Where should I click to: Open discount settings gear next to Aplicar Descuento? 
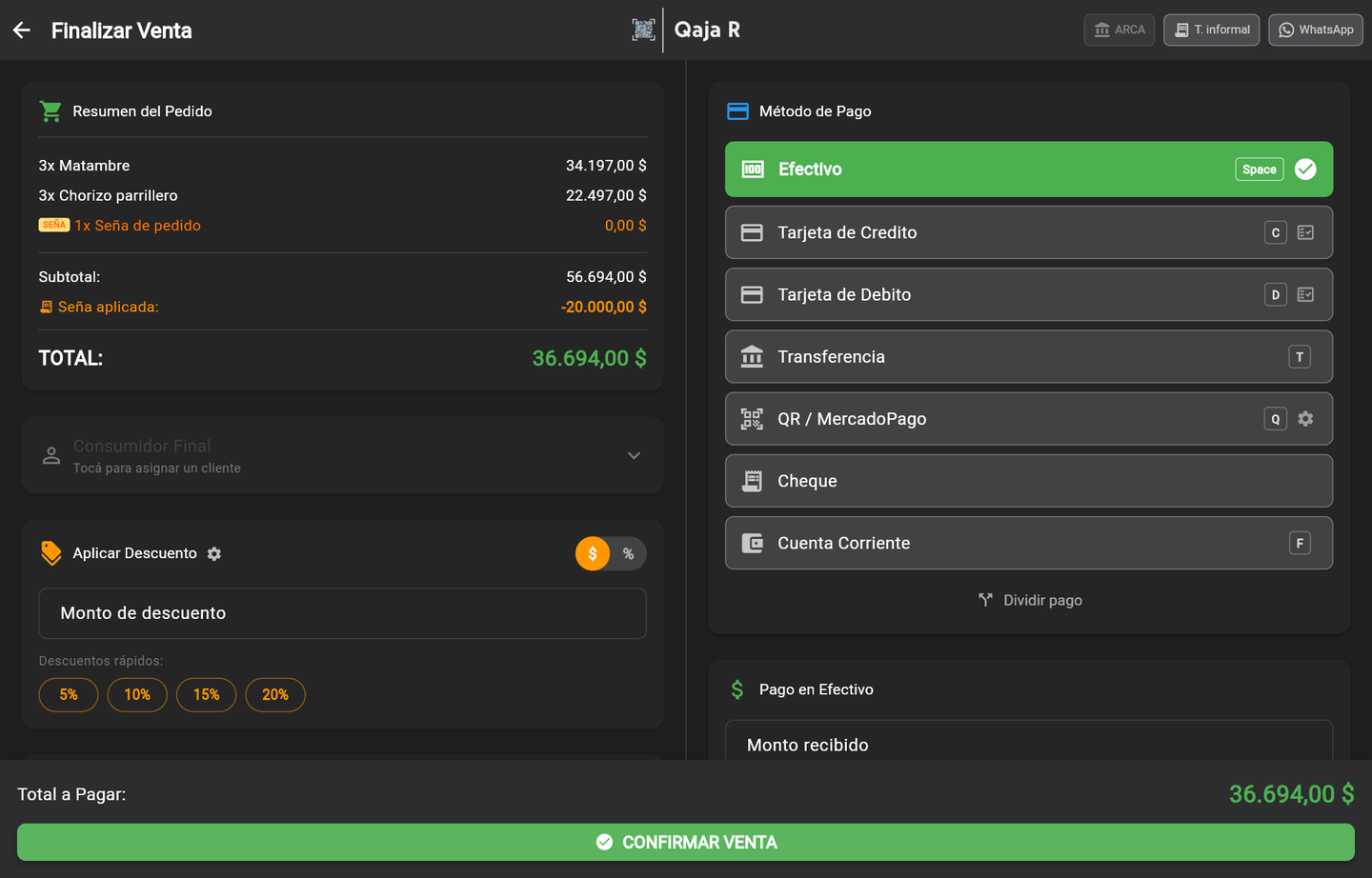coord(214,553)
